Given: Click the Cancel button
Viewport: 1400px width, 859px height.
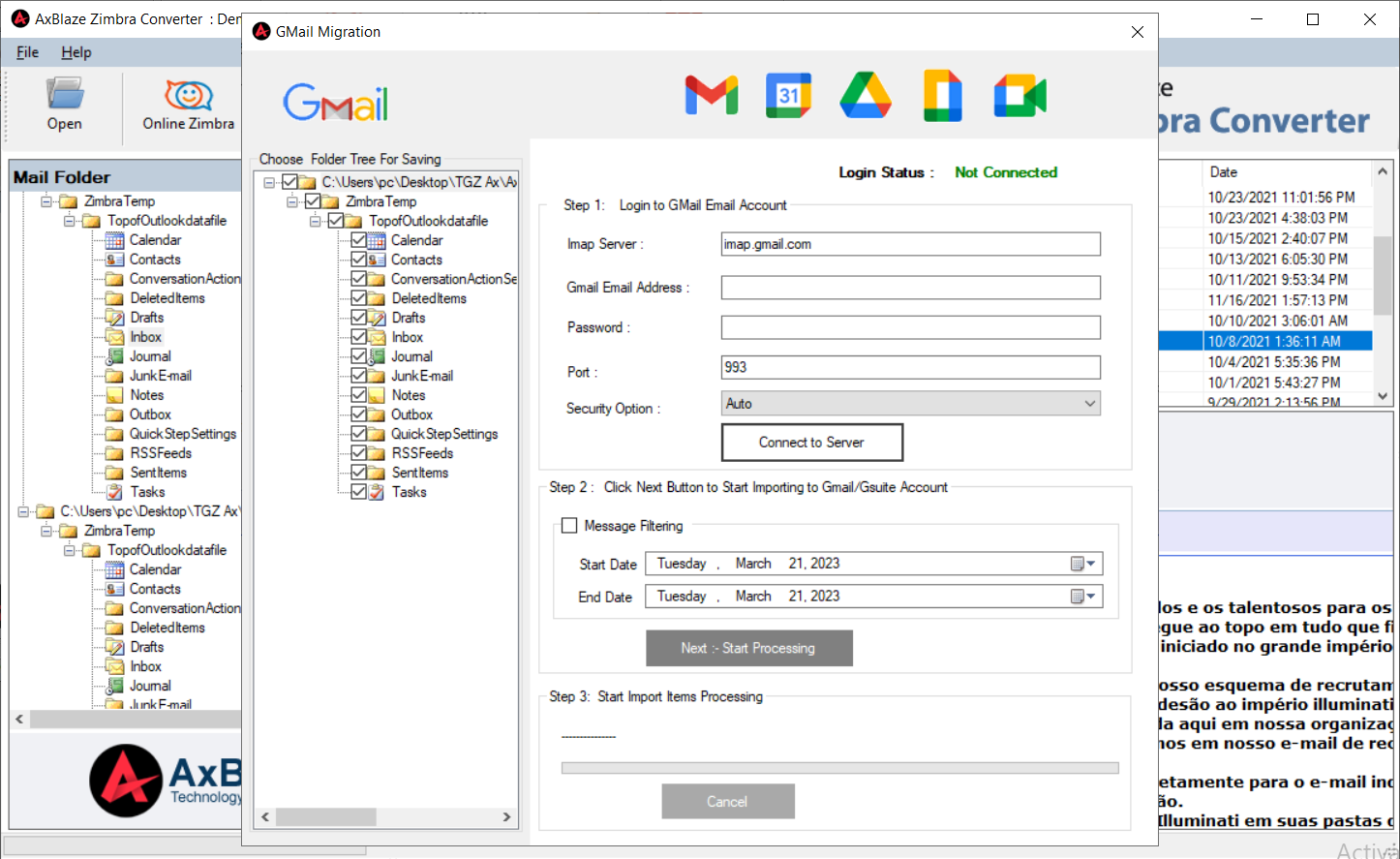Looking at the screenshot, I should point(728,802).
